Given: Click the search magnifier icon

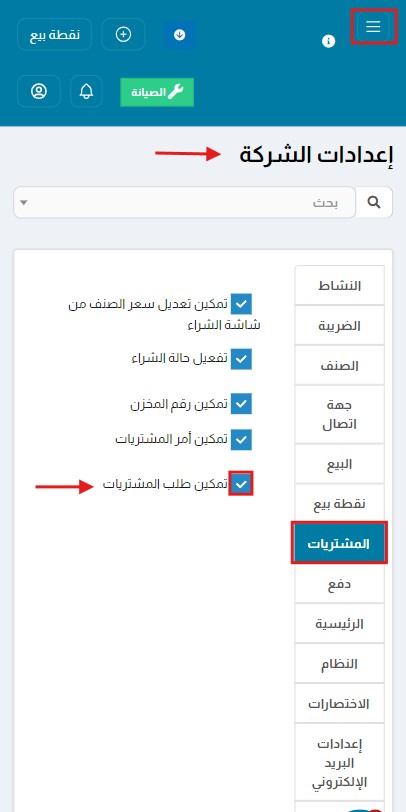Looking at the screenshot, I should pos(374,202).
